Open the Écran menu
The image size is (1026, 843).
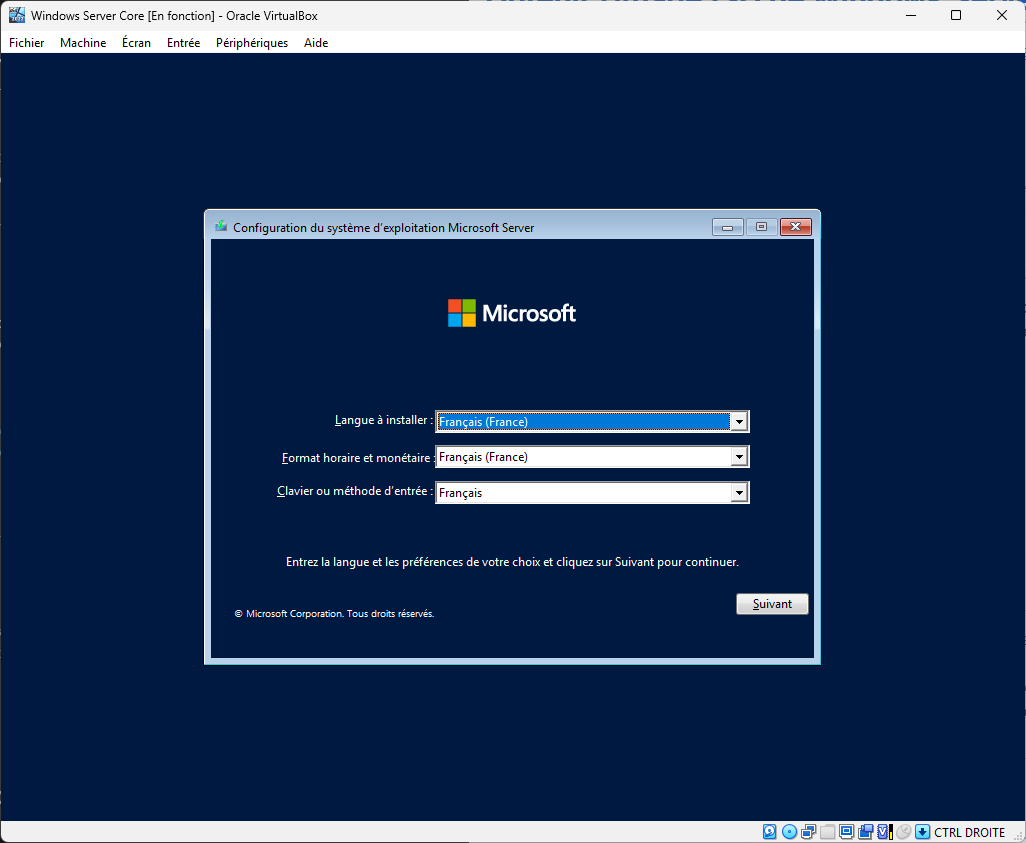136,43
